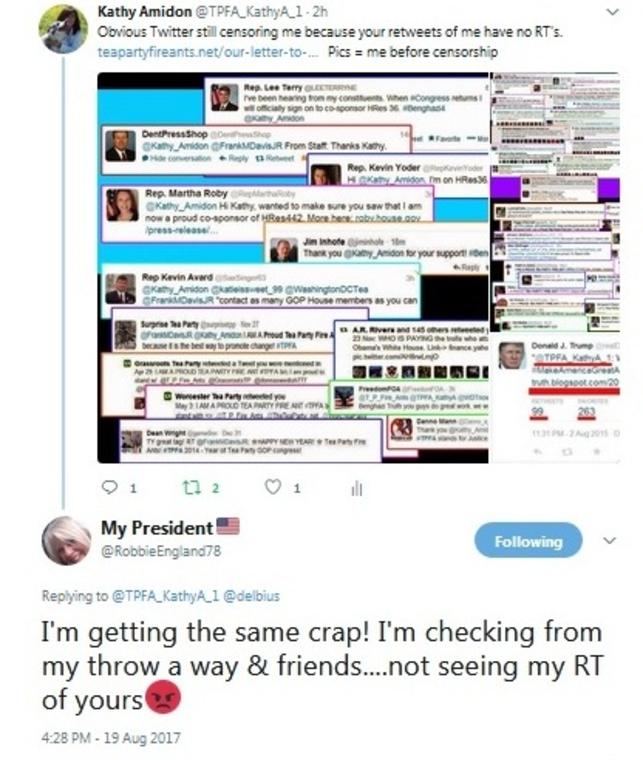Image resolution: width=643 pixels, height=760 pixels.
Task: Click the US flag emoji by name
Action: point(228,526)
